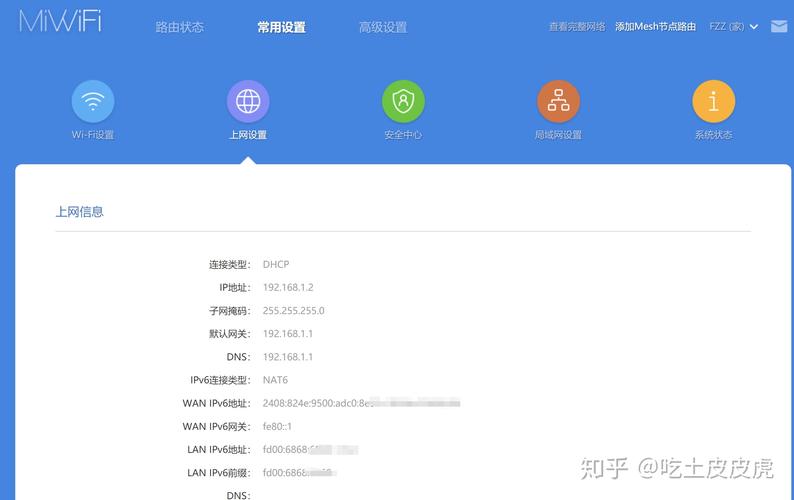Open the 局域网设置 network icon

point(559,101)
